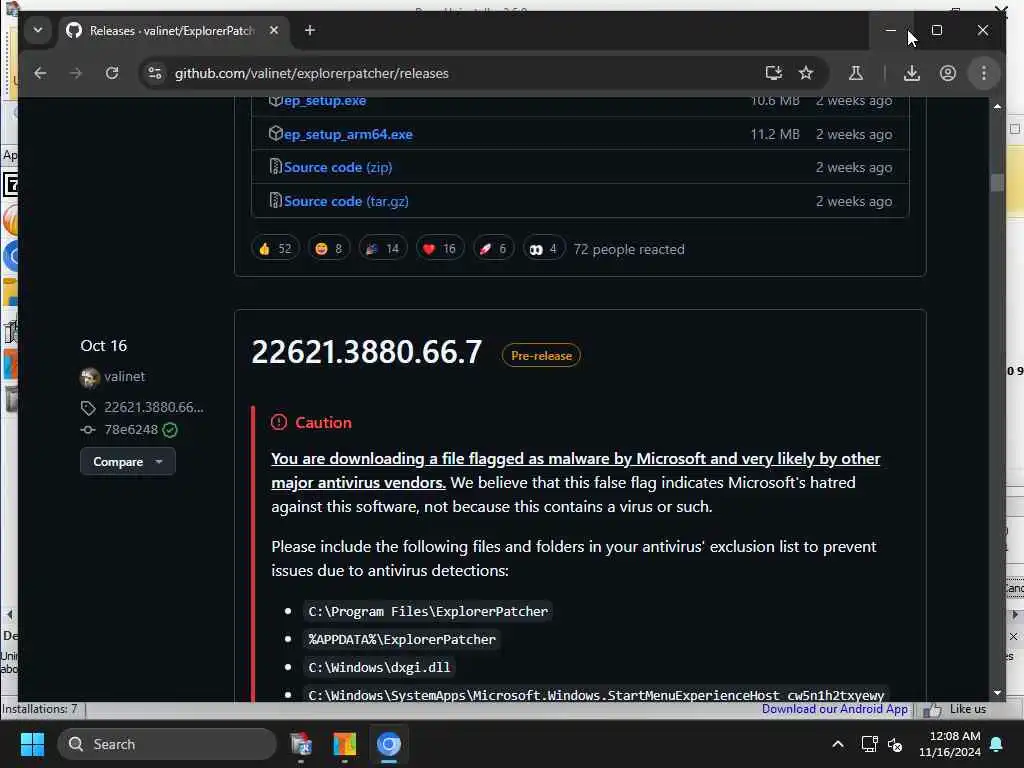Image resolution: width=1024 pixels, height=768 pixels.
Task: Reload the GitHub releases page
Action: tap(112, 73)
